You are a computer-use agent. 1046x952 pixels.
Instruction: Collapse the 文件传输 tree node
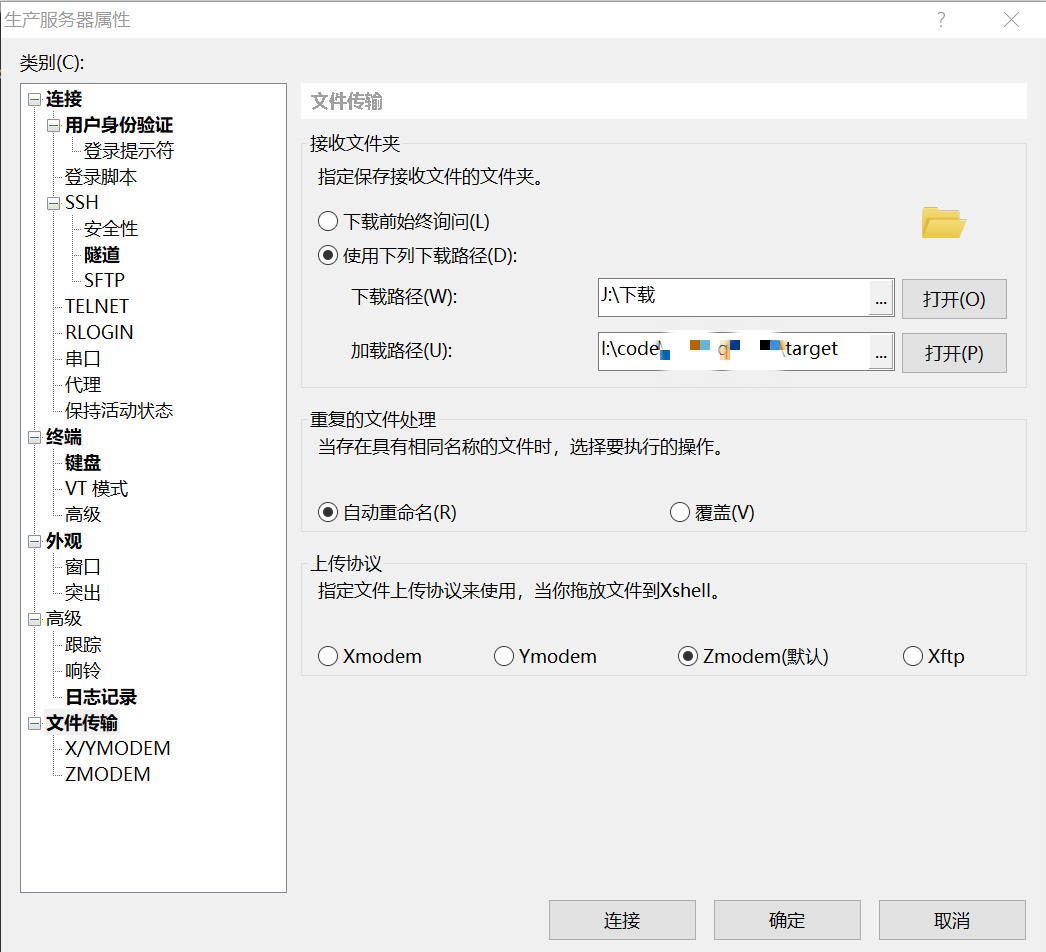click(x=35, y=724)
